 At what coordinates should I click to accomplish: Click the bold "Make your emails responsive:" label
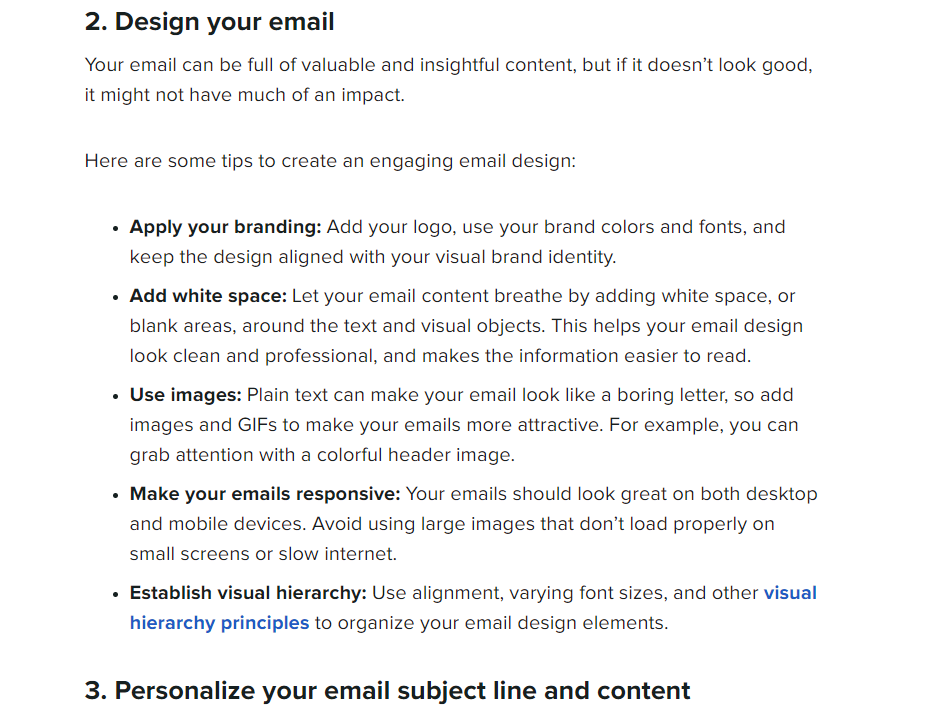coord(265,494)
